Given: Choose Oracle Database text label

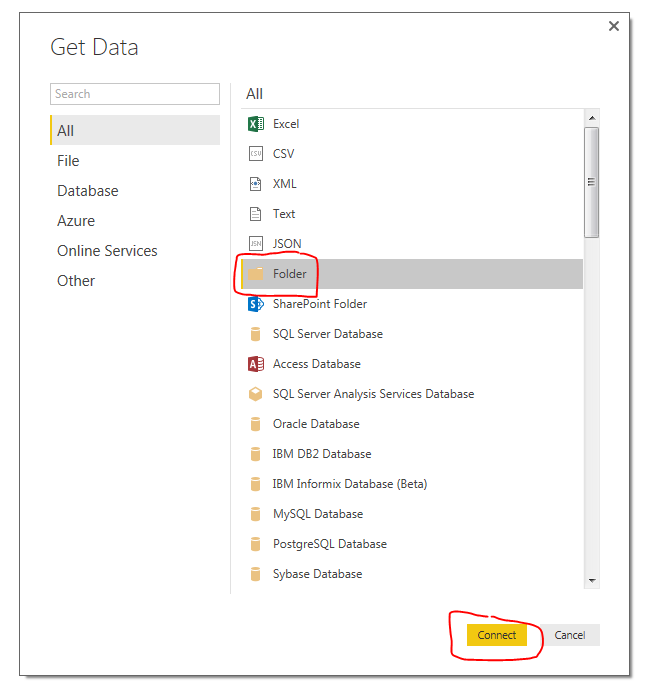Looking at the screenshot, I should pos(316,424).
